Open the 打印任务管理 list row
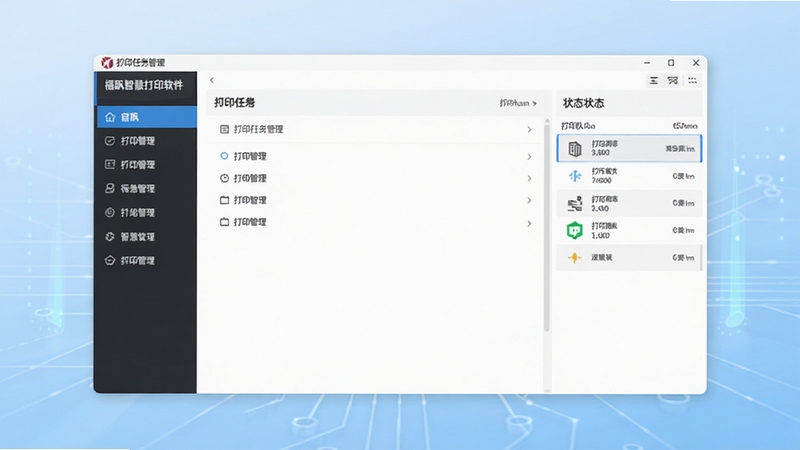Viewport: 800px width, 450px height. 376,130
